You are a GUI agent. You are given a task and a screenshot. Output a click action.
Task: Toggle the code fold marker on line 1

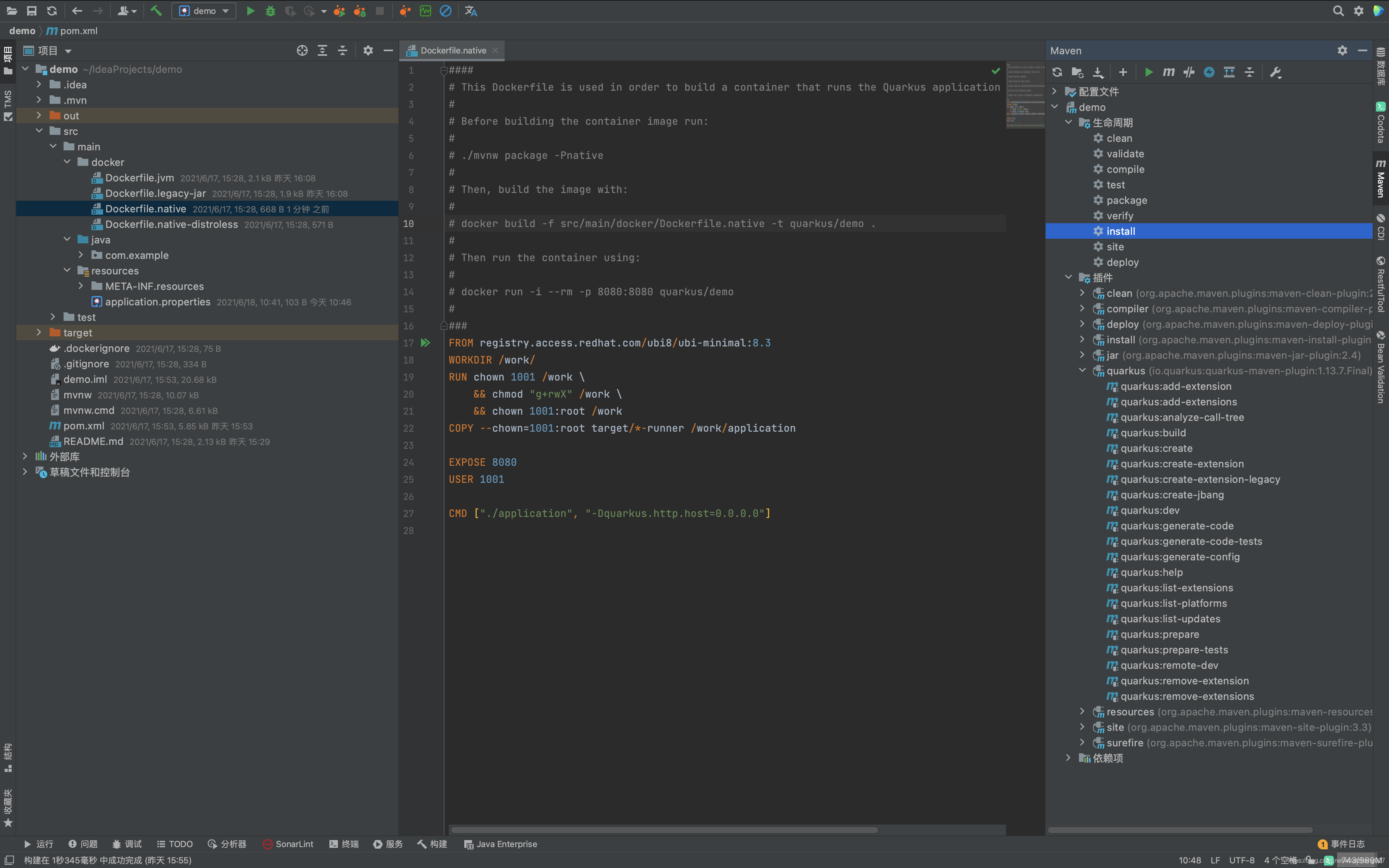click(x=444, y=71)
